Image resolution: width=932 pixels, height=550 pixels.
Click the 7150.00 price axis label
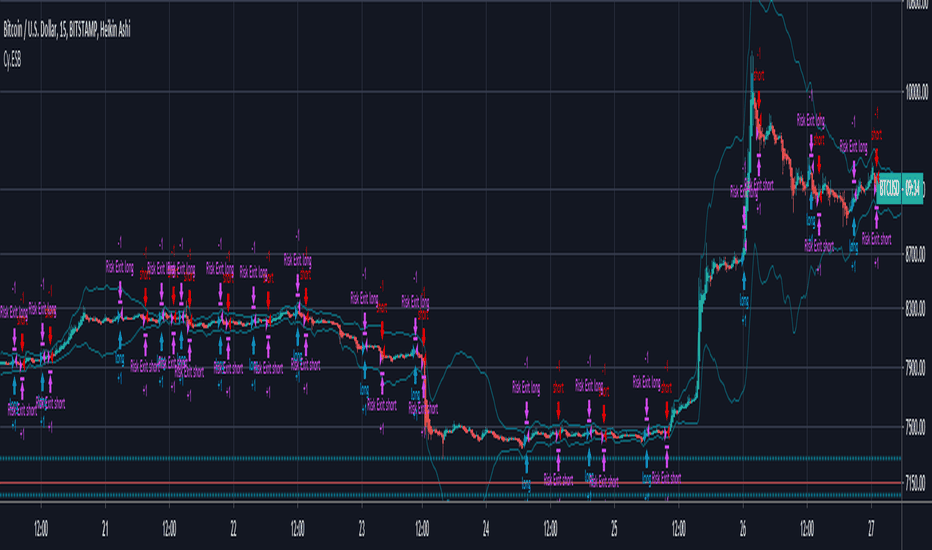coord(916,482)
